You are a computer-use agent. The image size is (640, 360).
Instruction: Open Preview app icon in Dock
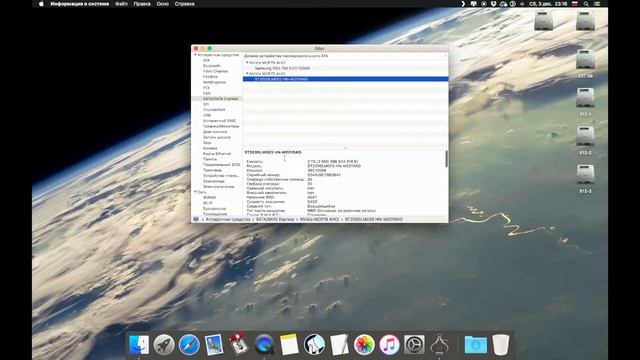click(214, 345)
